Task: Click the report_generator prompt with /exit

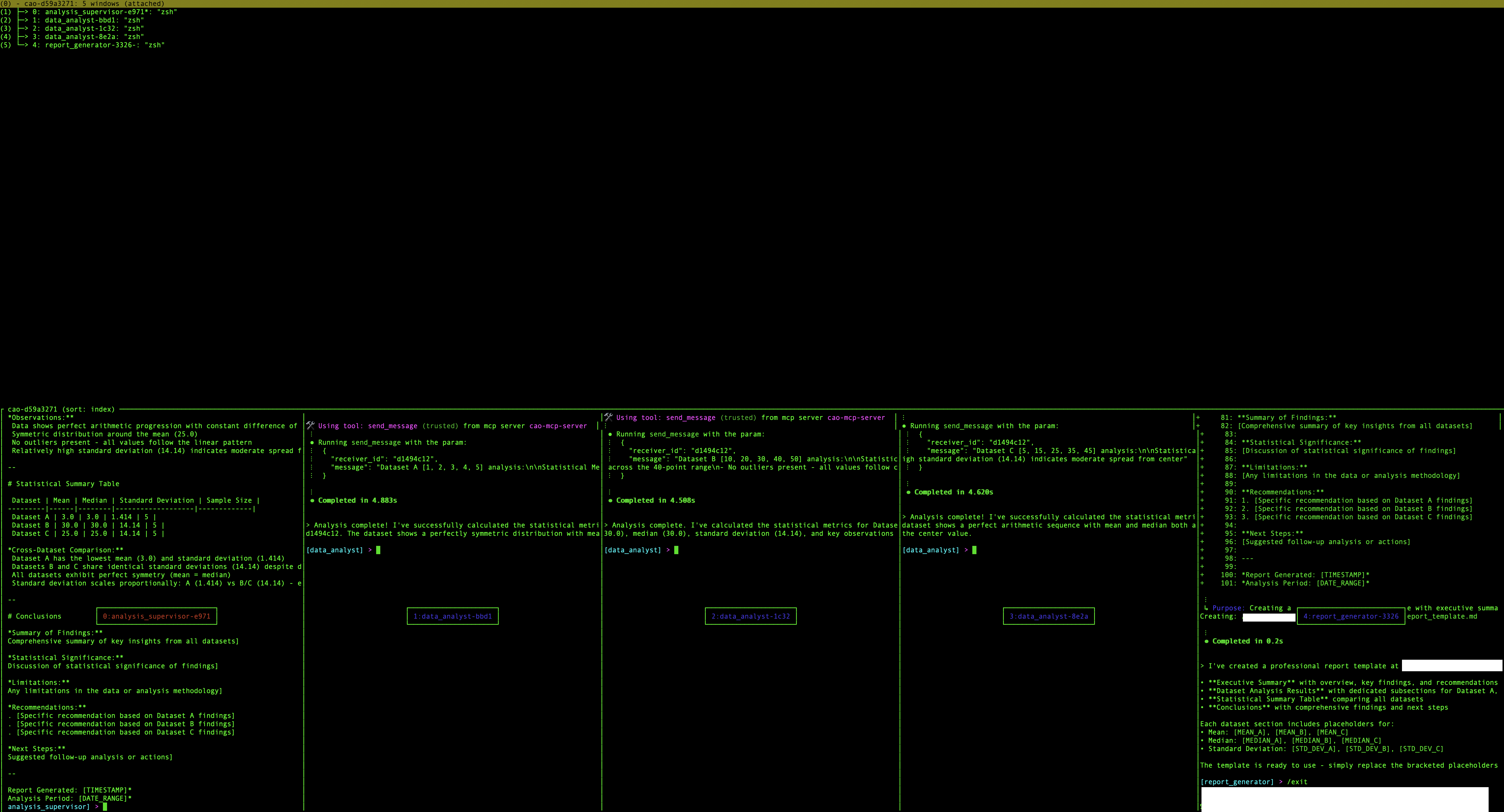Action: coord(1254,782)
